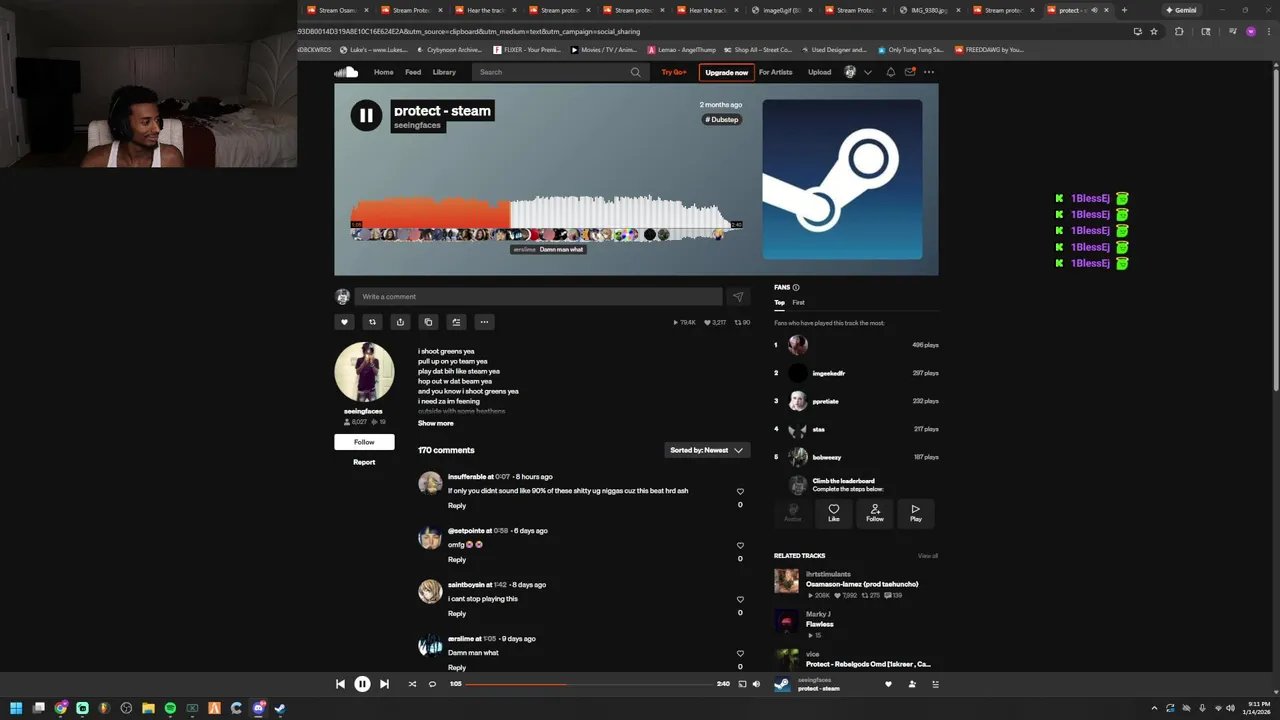
Task: Toggle shuffle in the bottom player
Action: (x=412, y=684)
